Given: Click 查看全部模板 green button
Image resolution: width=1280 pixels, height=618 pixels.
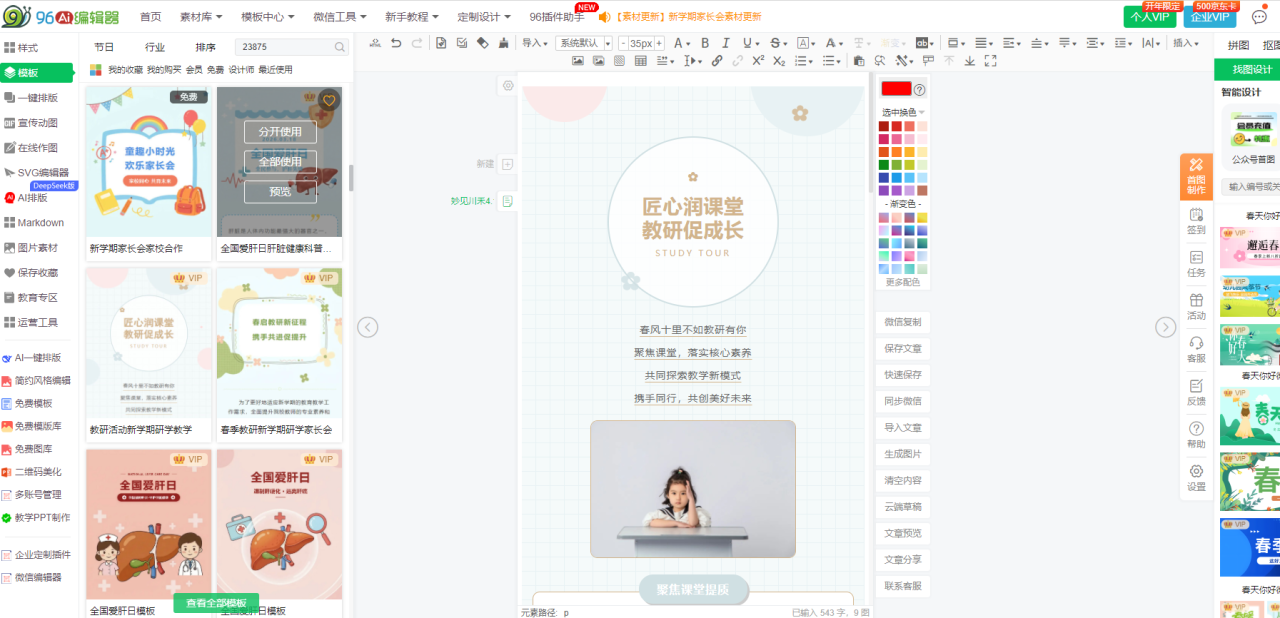Looking at the screenshot, I should (x=216, y=603).
